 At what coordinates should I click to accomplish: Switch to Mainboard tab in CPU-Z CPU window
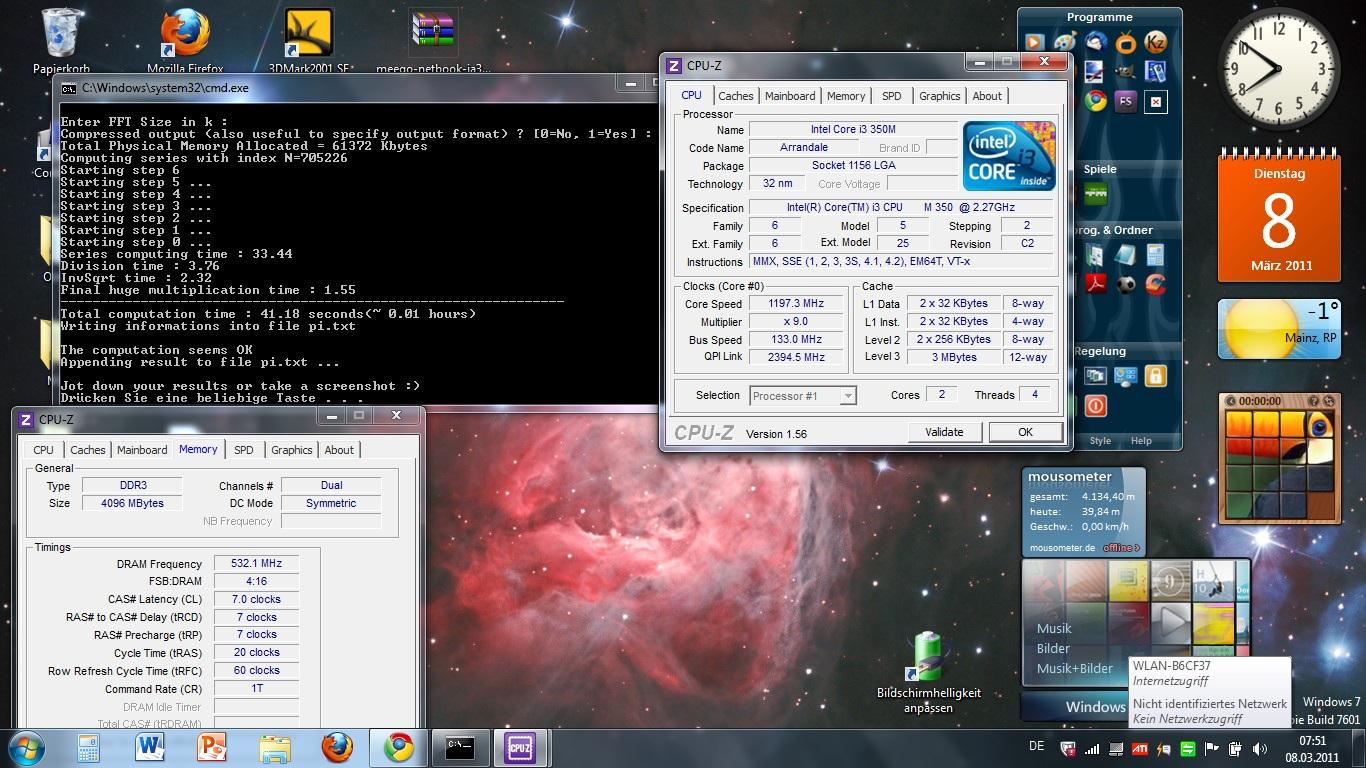click(790, 96)
